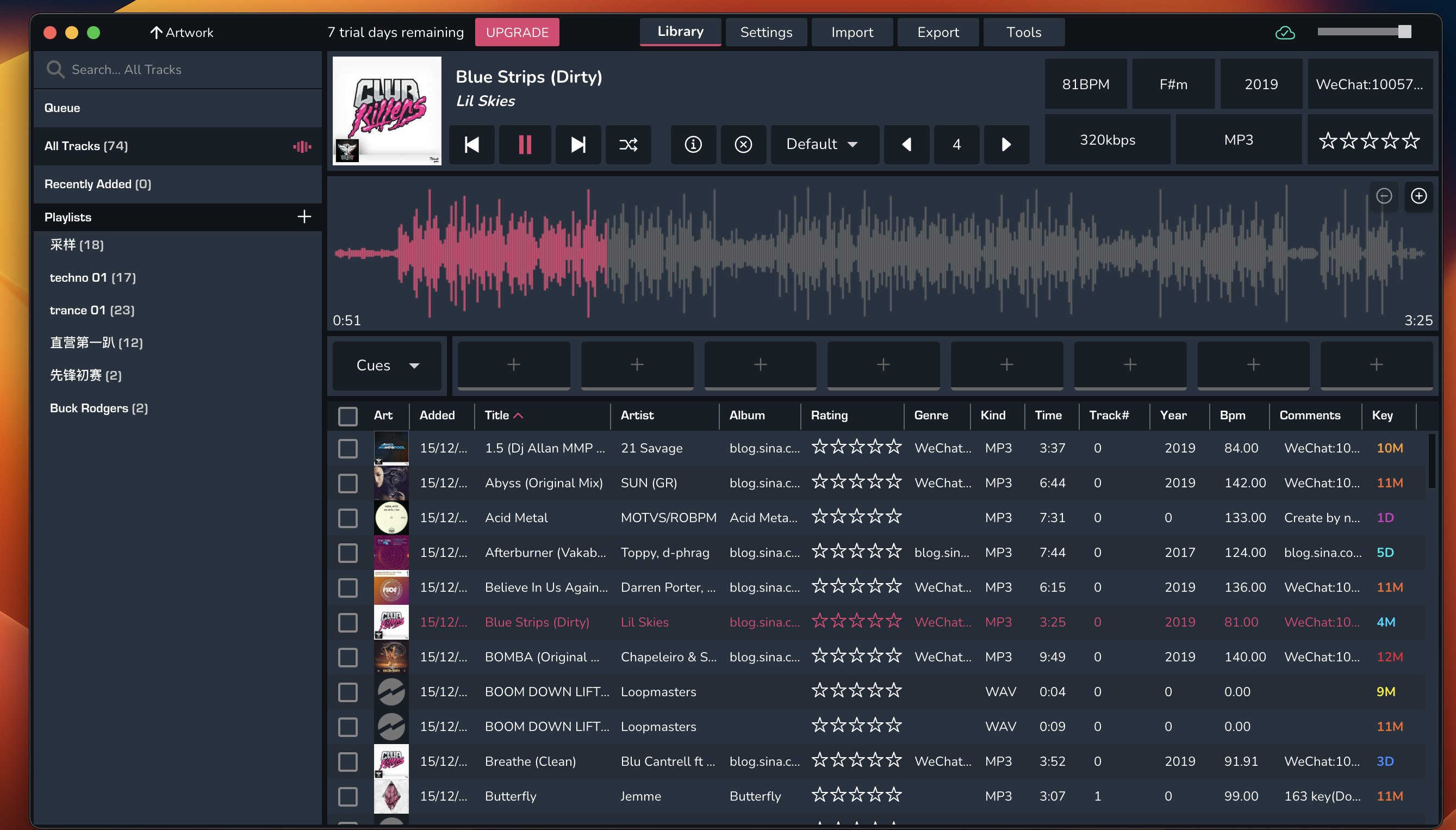Select the Believe In Us Again checkbox
This screenshot has height=830, width=1456.
tap(347, 587)
